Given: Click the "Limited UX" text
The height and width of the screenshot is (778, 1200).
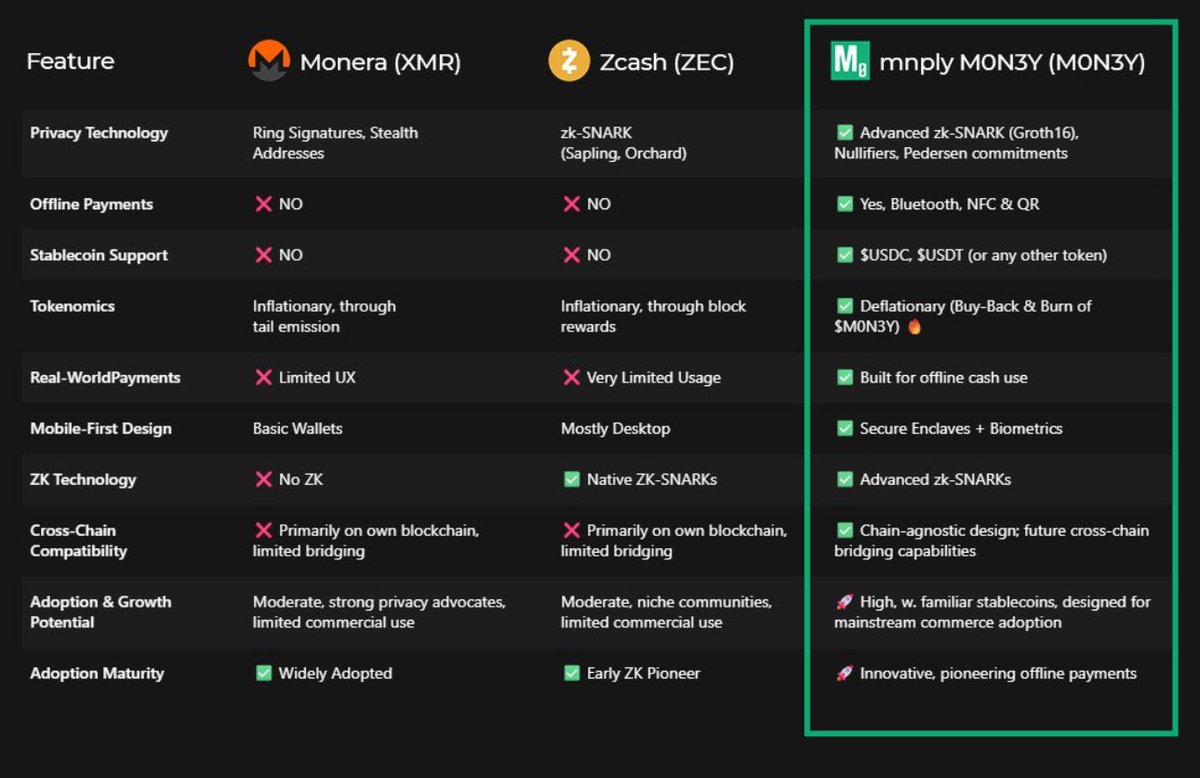Looking at the screenshot, I should coord(317,377).
